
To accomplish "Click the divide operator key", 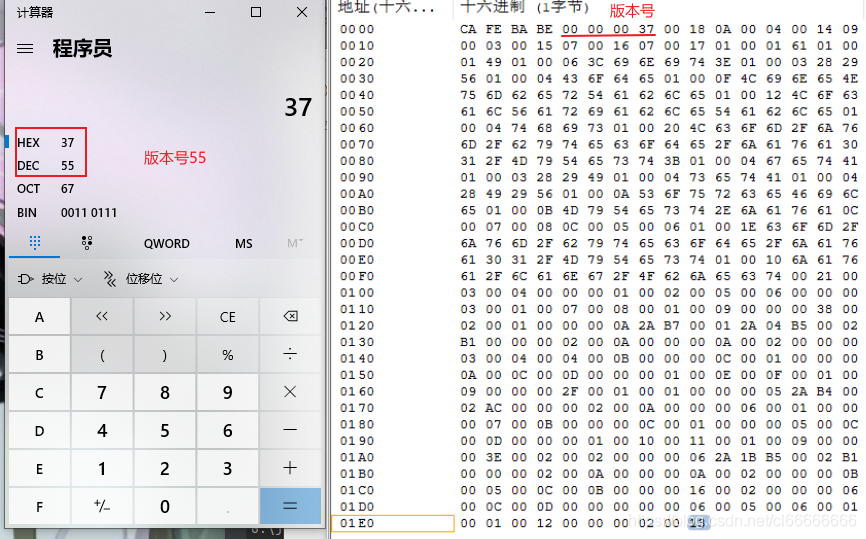I will (290, 354).
